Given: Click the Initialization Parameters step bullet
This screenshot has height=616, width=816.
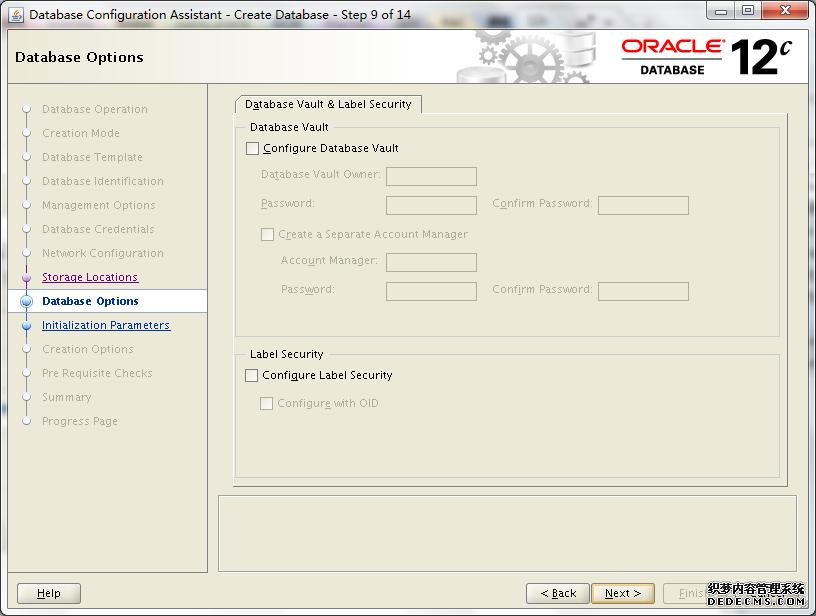Looking at the screenshot, I should 27,325.
